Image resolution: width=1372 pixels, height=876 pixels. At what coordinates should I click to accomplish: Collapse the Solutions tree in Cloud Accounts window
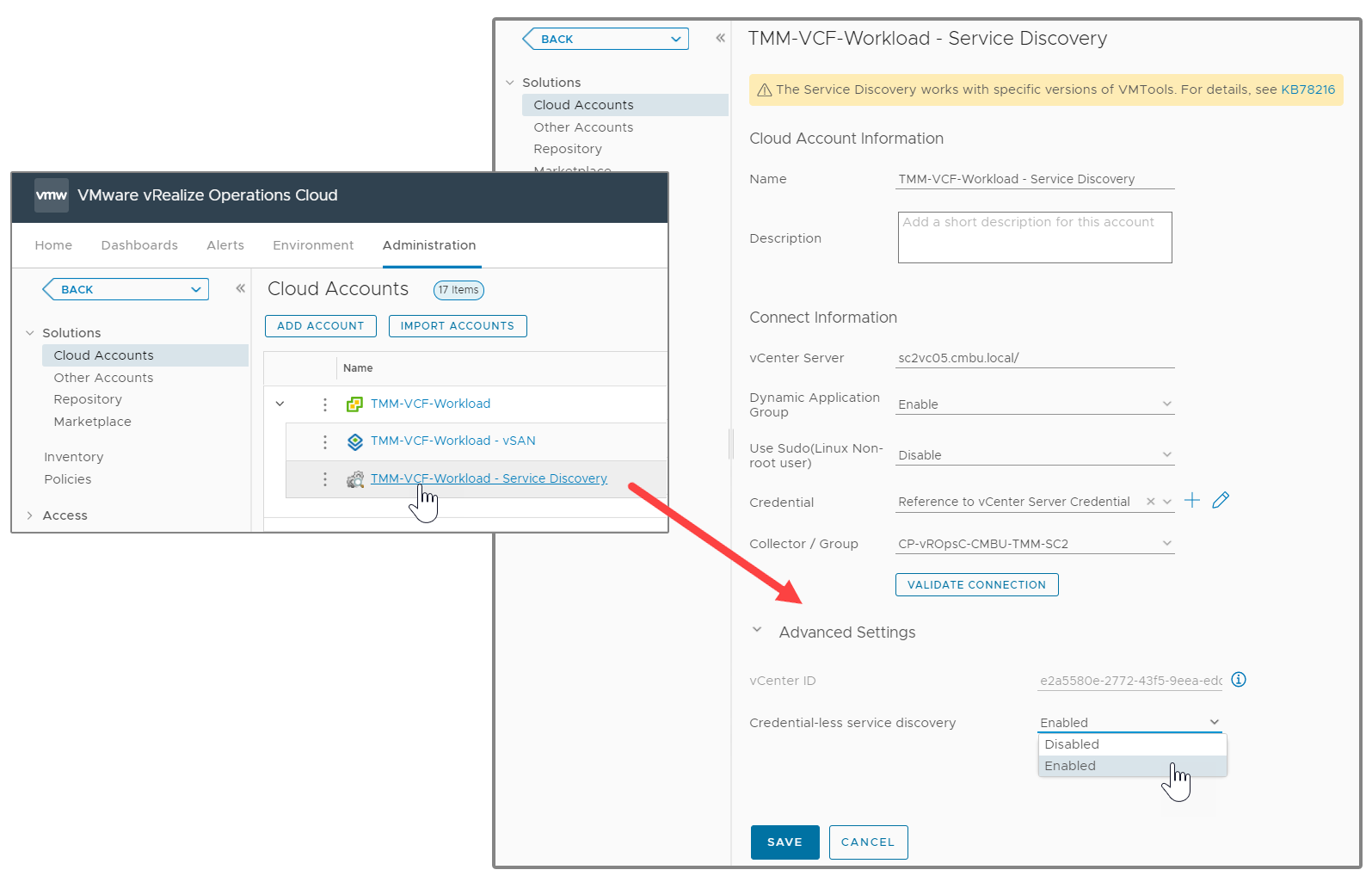click(x=30, y=333)
